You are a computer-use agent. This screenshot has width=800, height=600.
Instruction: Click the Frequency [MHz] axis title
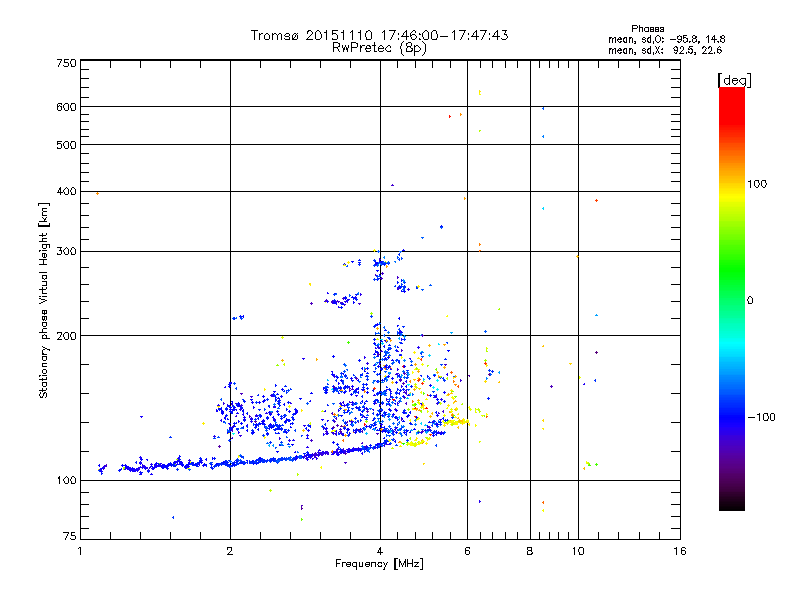pyautogui.click(x=379, y=564)
